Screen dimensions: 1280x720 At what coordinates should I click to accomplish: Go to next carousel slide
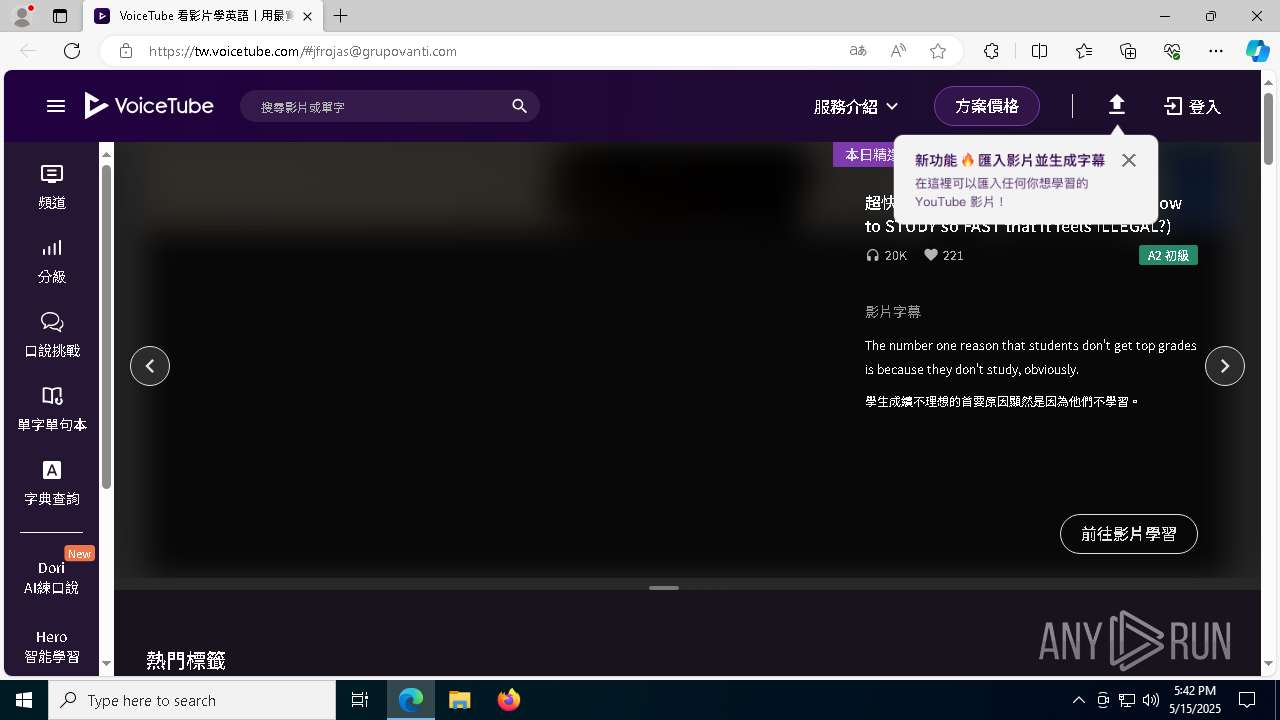click(1225, 366)
